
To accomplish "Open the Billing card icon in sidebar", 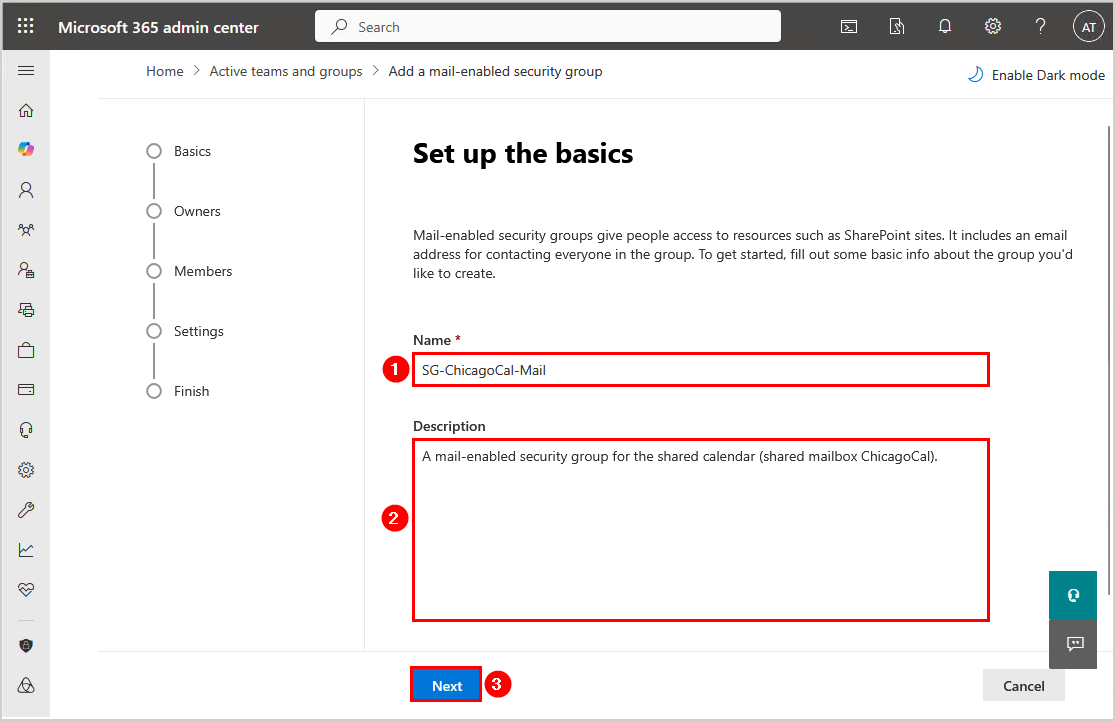I will (x=26, y=389).
